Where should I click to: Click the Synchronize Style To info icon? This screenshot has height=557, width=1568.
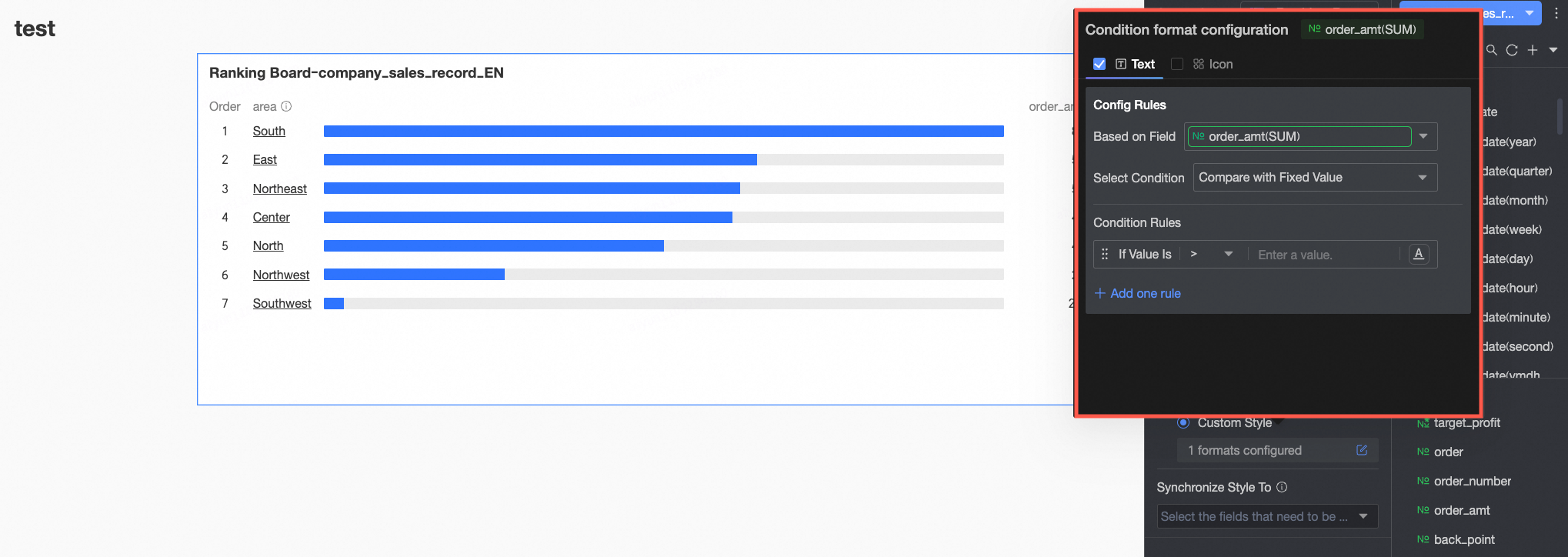click(1282, 487)
